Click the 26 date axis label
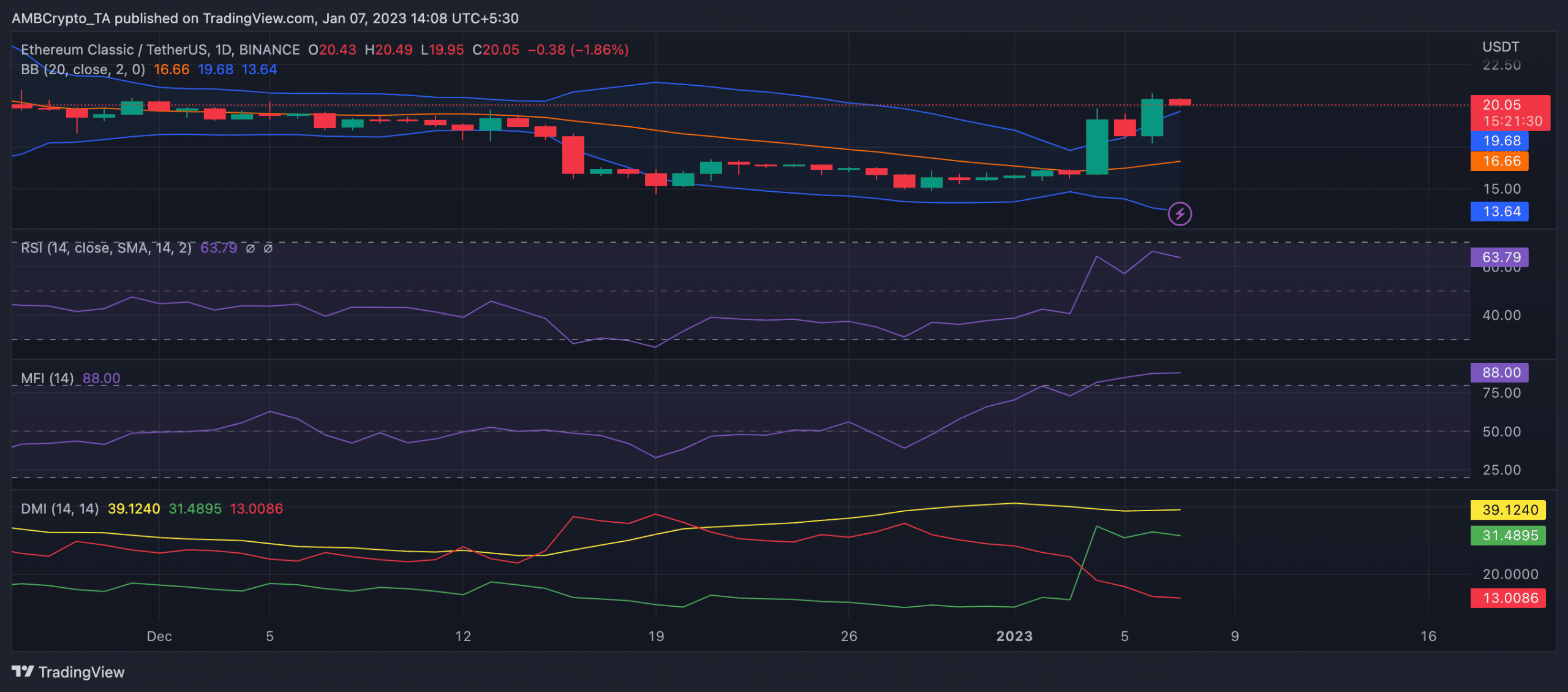 click(x=849, y=636)
